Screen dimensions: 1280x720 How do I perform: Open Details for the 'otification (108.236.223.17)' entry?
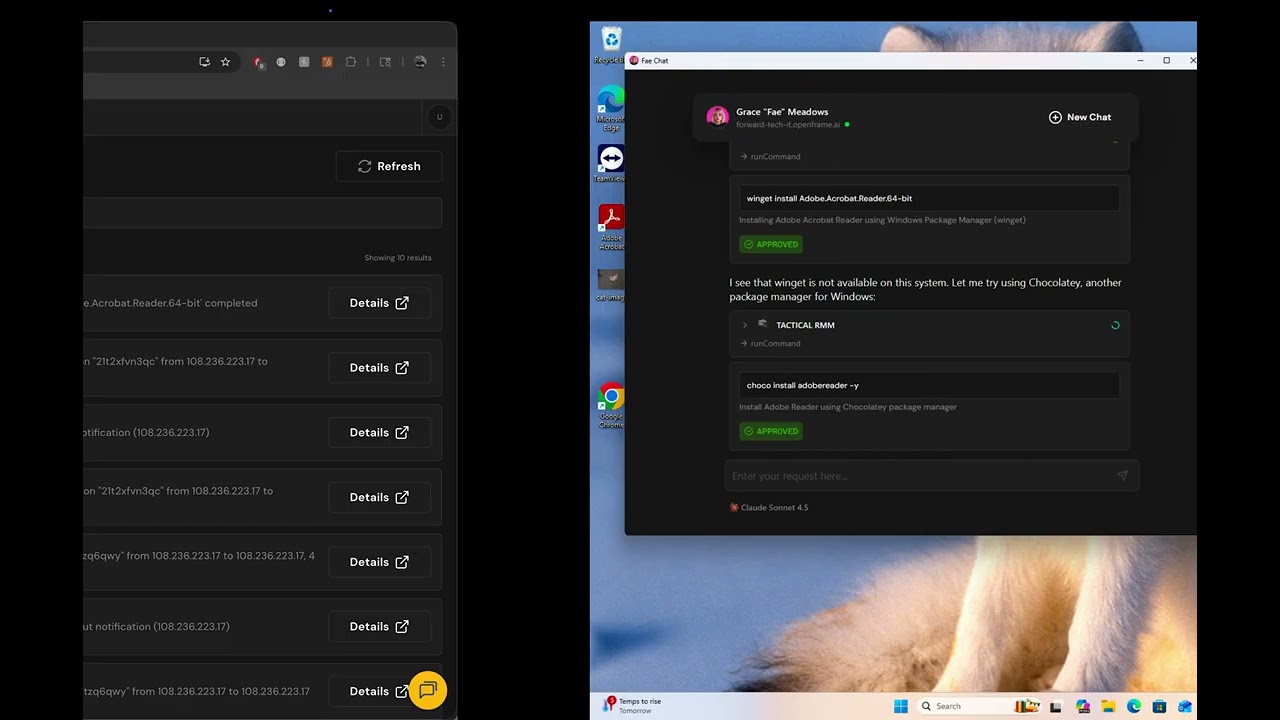tap(379, 433)
